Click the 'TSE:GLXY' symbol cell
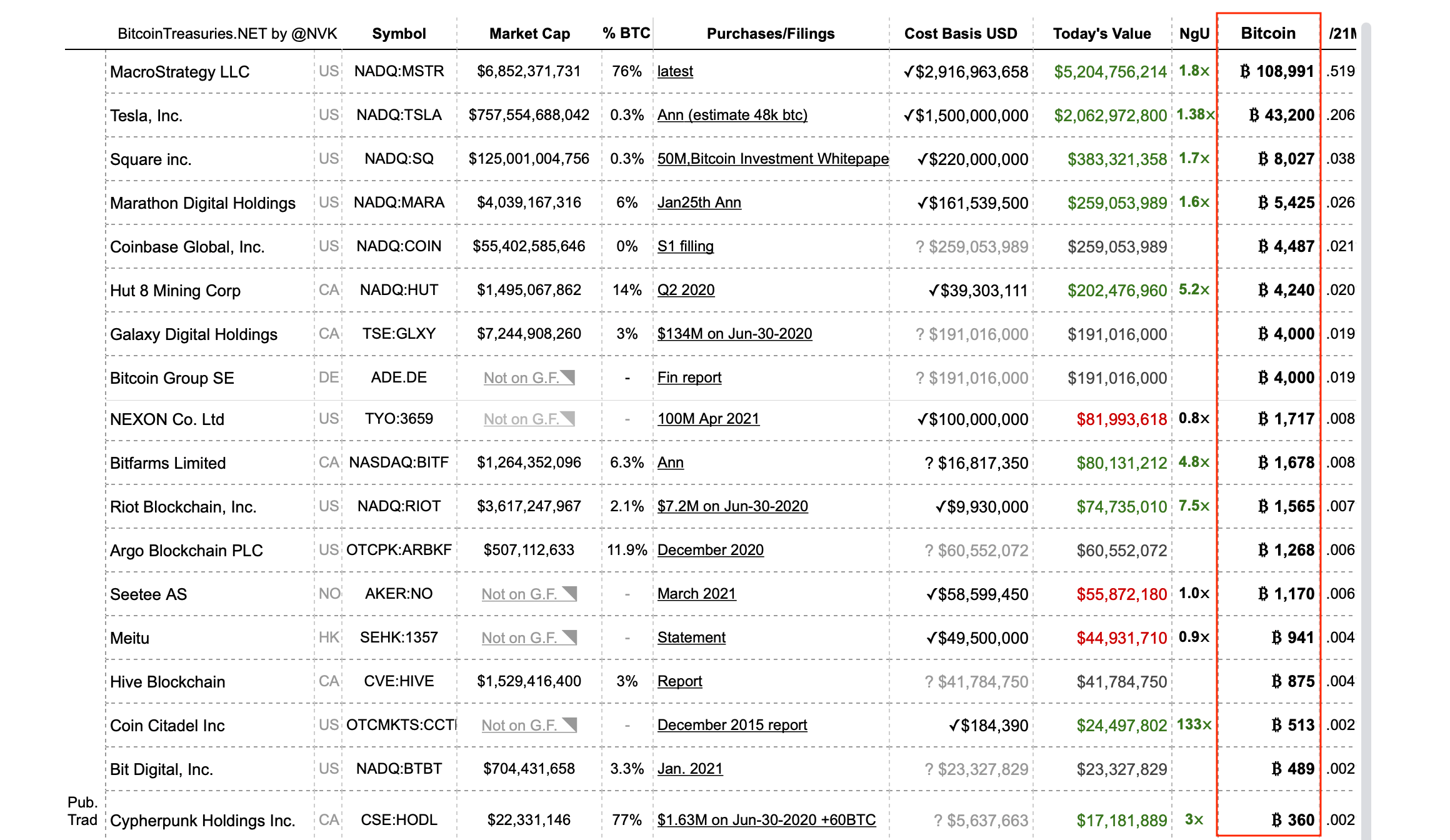Screen dimensions: 1450x840 (399, 334)
